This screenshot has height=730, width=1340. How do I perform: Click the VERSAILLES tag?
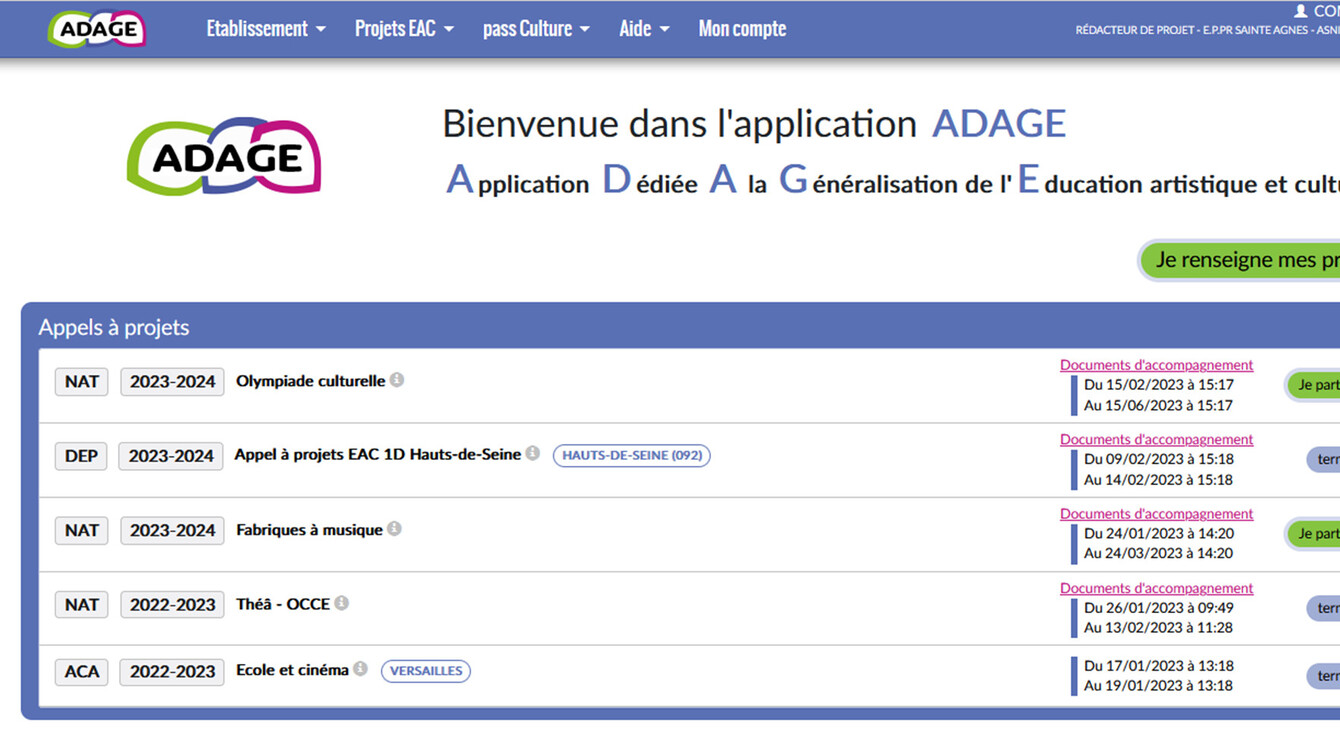click(426, 671)
